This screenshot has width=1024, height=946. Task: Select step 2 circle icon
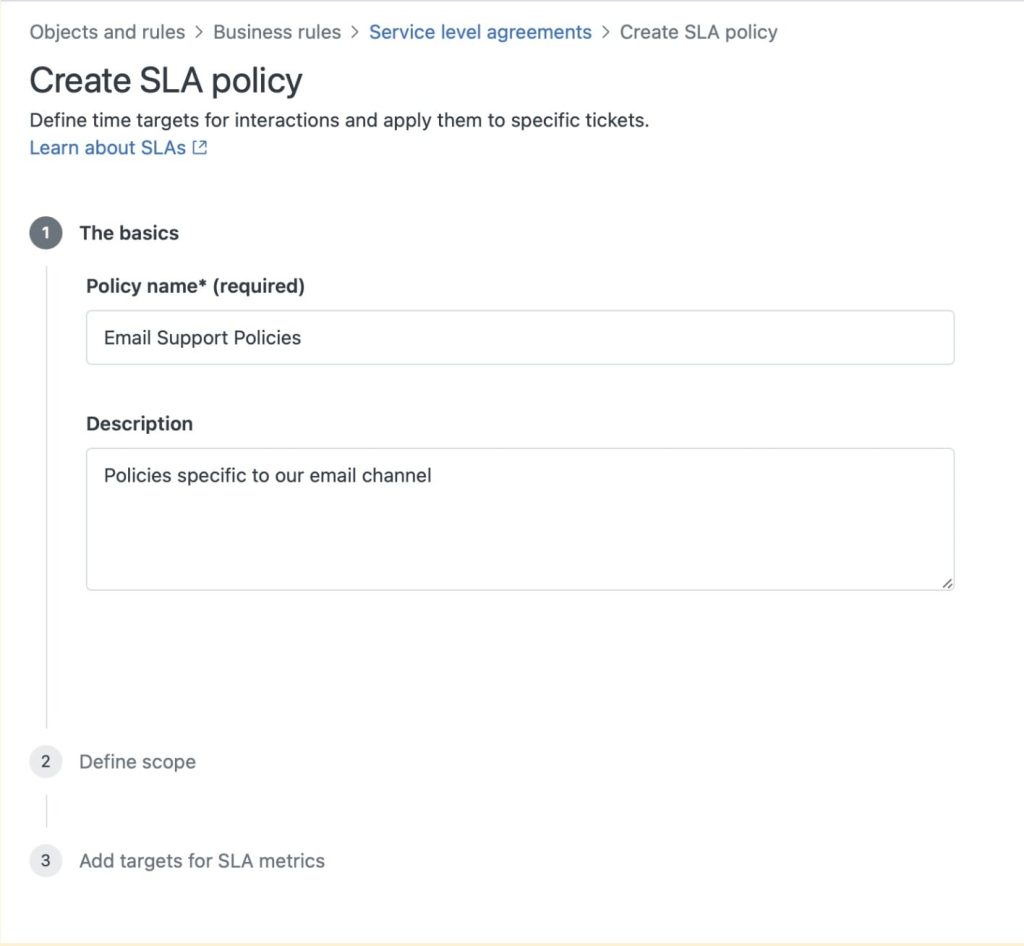pyautogui.click(x=46, y=761)
